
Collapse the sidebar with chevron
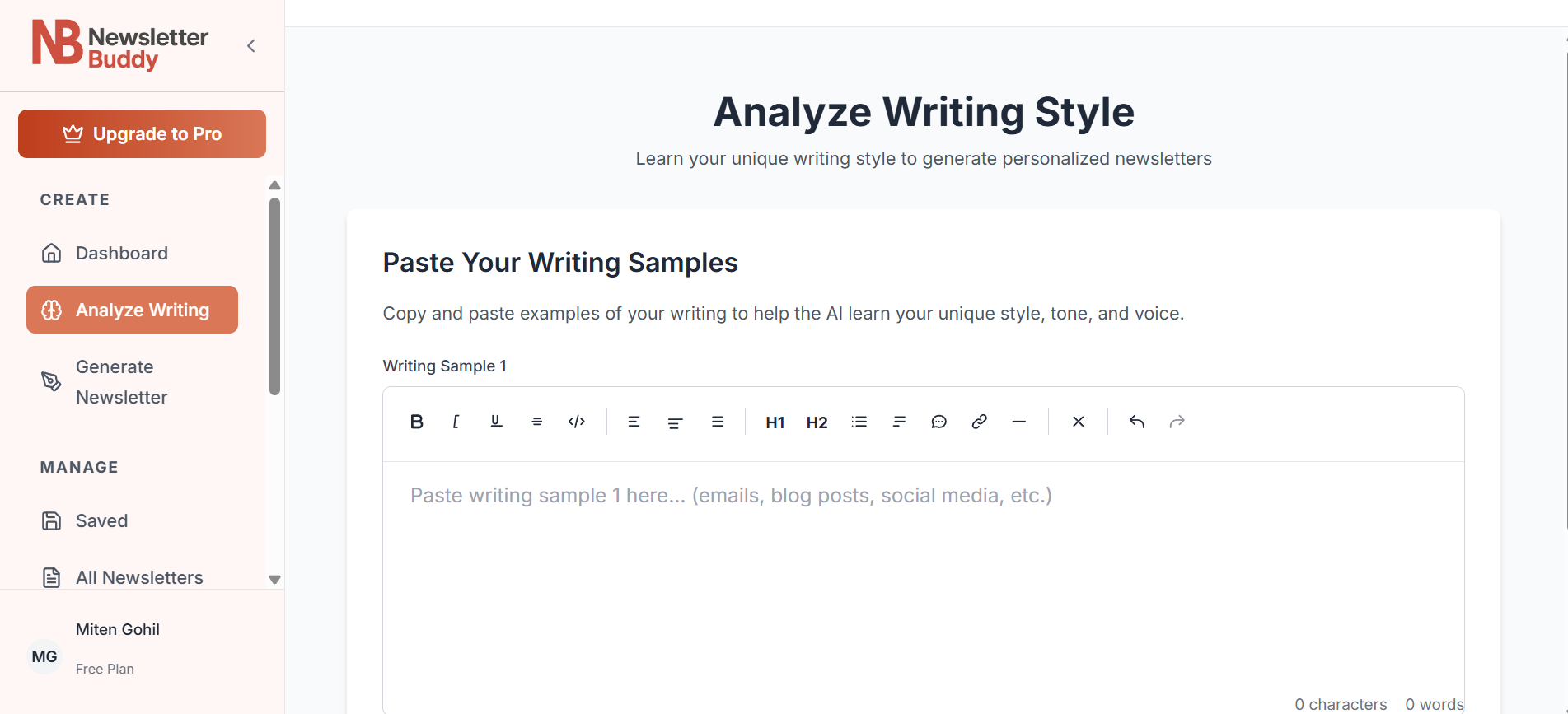pos(251,46)
